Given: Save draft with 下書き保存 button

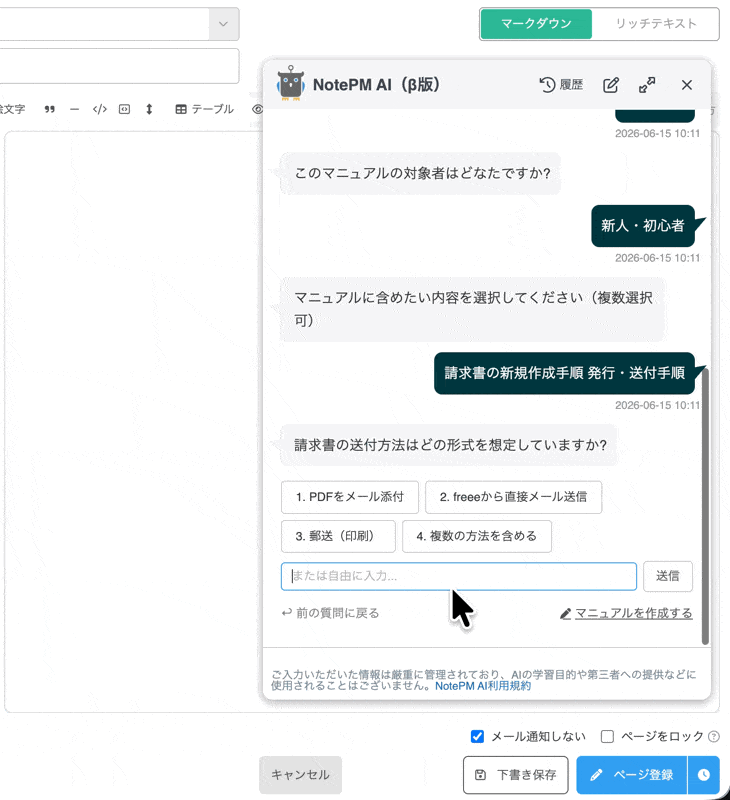Looking at the screenshot, I should click(x=516, y=775).
